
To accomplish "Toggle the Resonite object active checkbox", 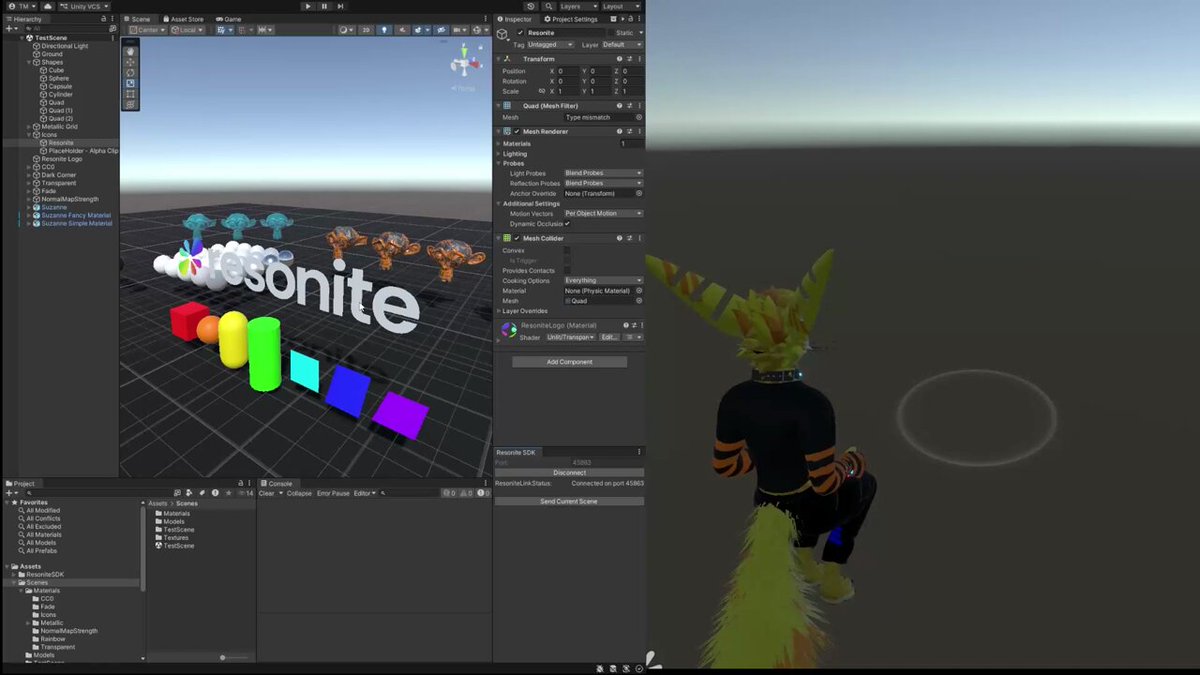I will (520, 33).
